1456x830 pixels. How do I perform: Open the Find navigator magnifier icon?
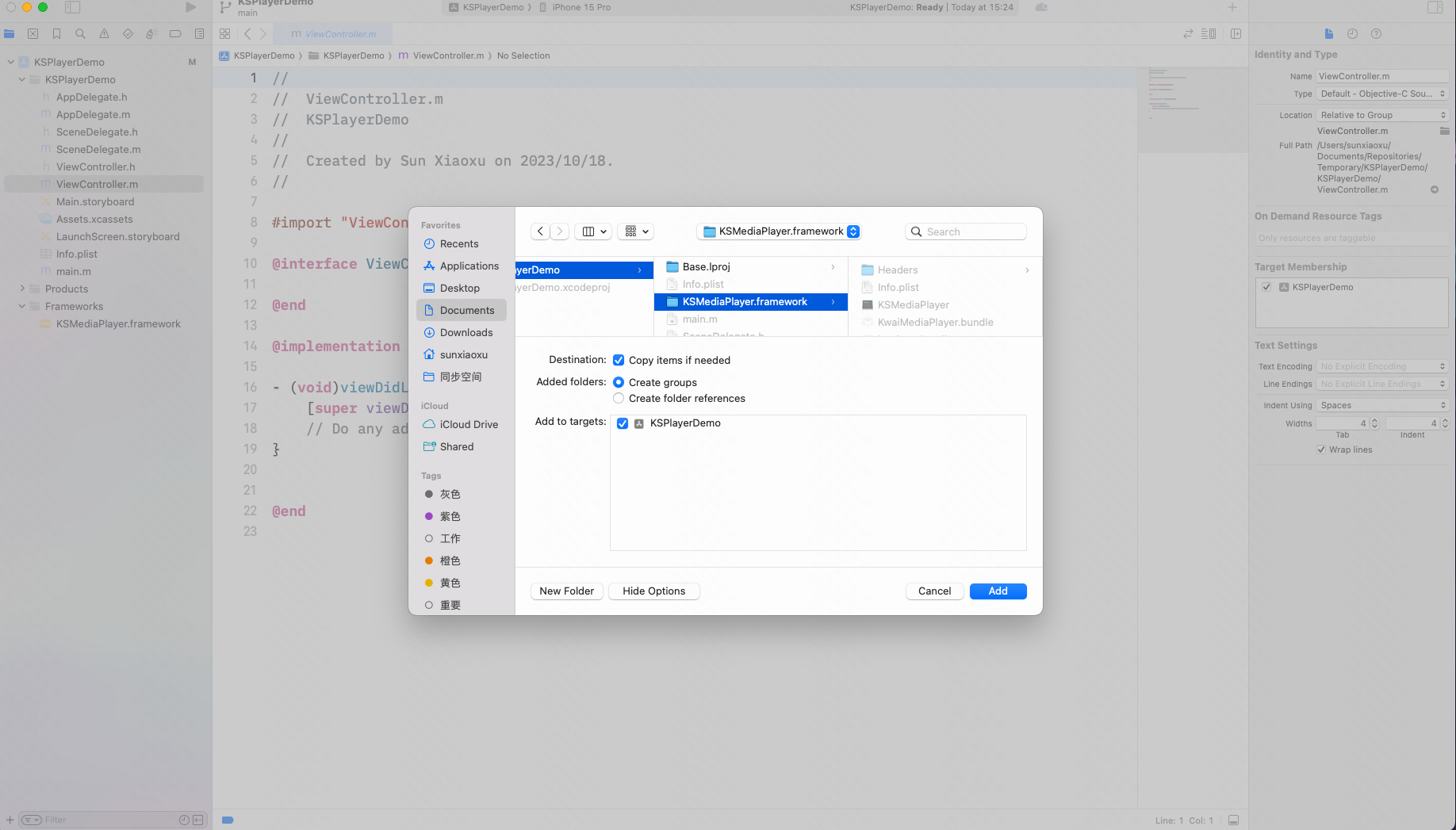click(x=80, y=34)
